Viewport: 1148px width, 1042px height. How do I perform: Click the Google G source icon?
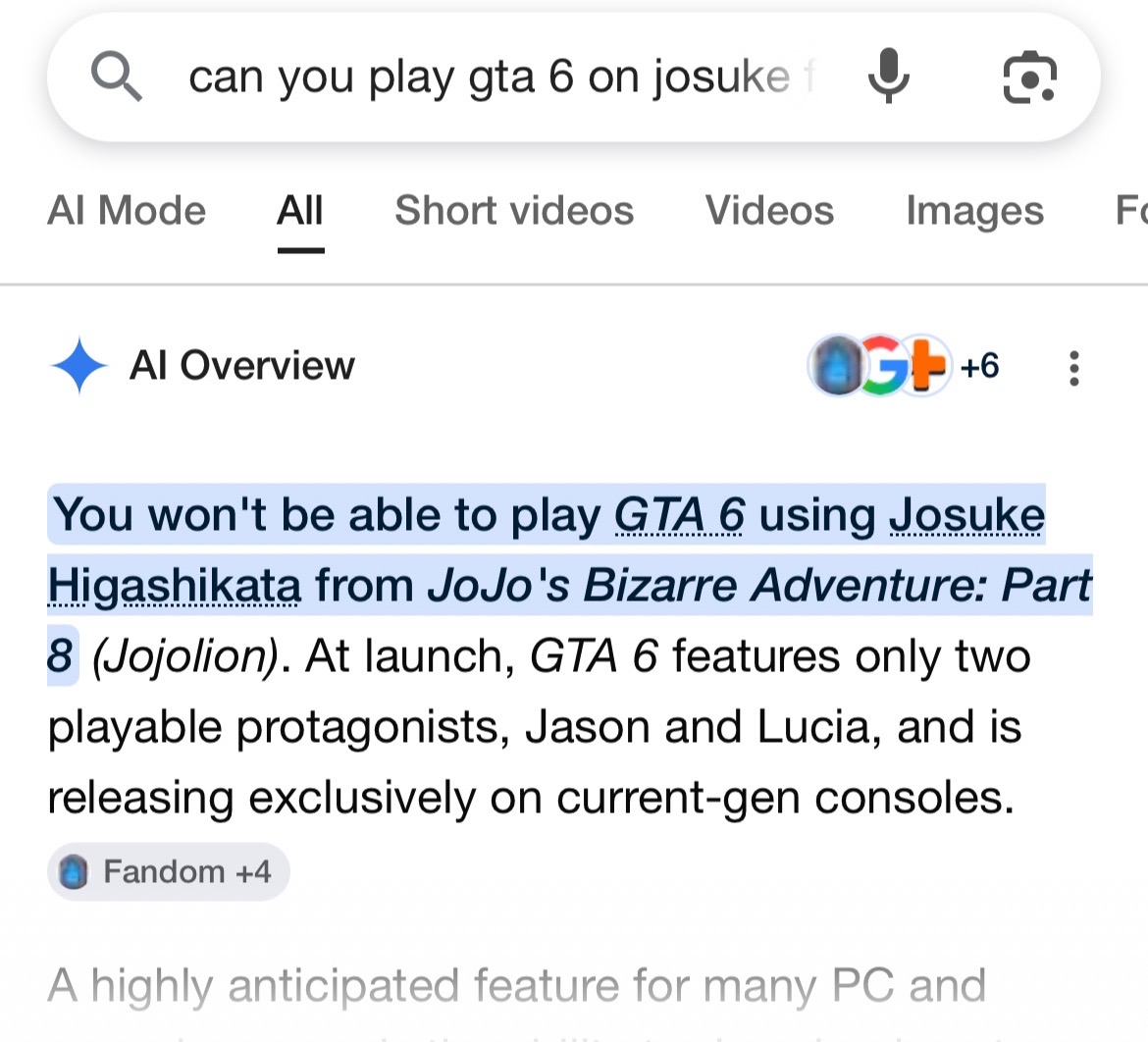point(882,365)
